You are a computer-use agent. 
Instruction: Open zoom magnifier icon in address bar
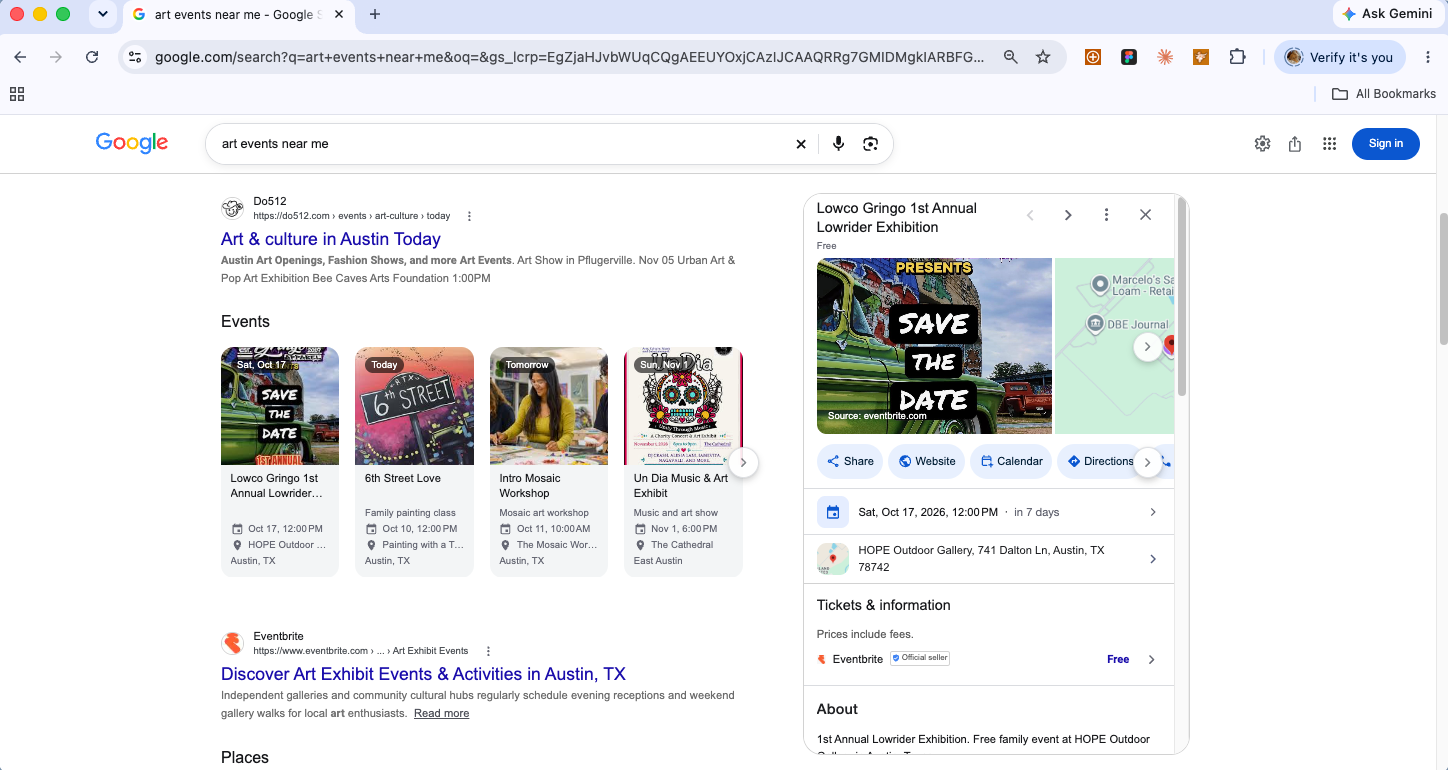point(1011,57)
